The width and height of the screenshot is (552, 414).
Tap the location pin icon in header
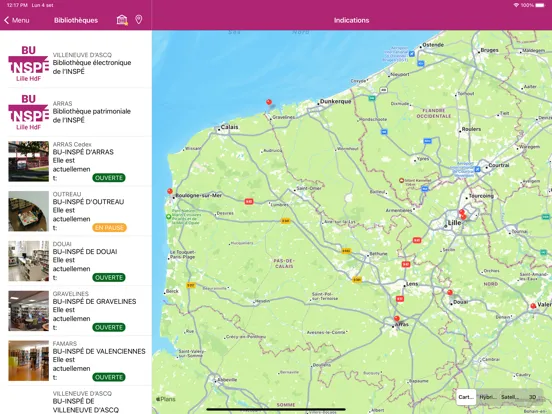click(139, 20)
